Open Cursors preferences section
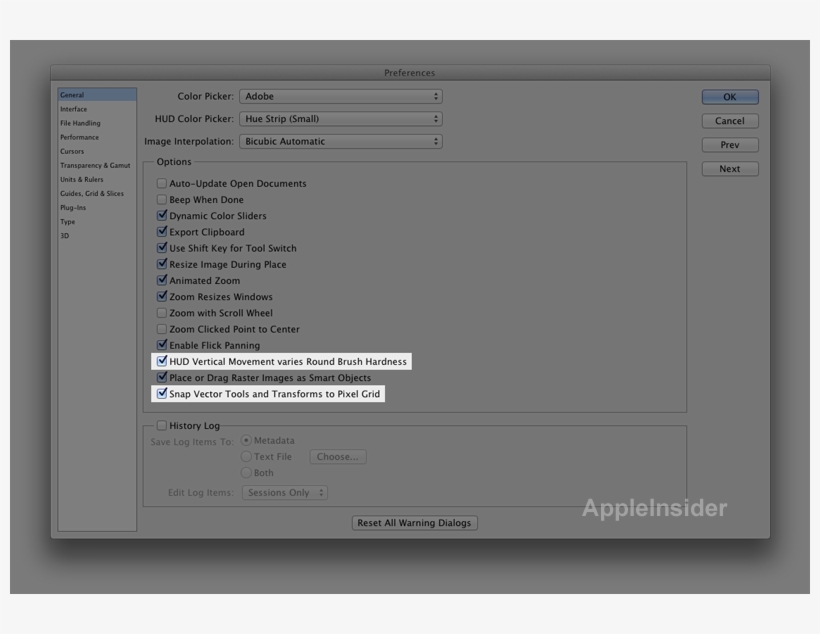This screenshot has height=634, width=820. 97,151
